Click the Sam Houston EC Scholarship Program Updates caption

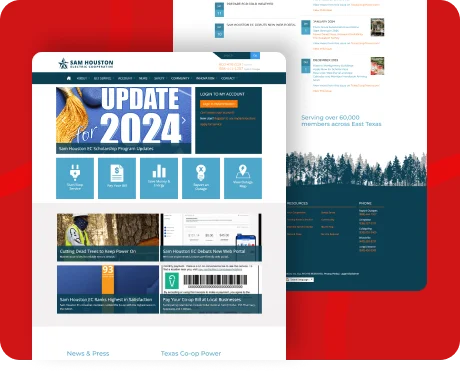(106, 149)
